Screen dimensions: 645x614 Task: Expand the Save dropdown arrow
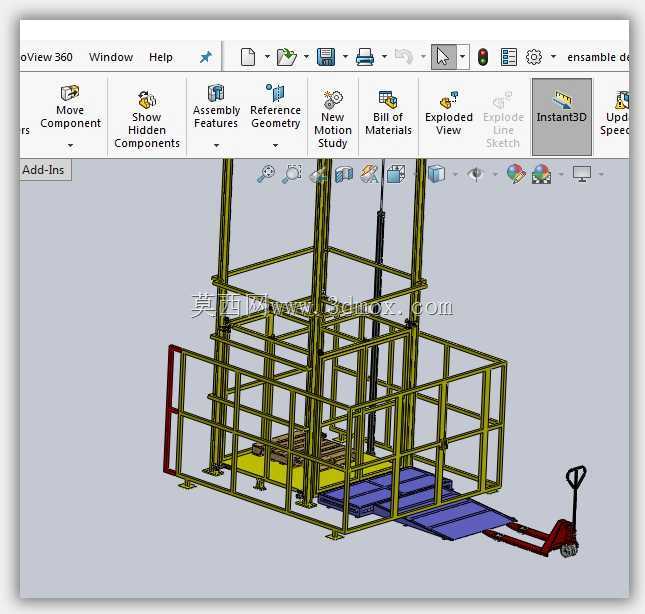click(x=345, y=56)
